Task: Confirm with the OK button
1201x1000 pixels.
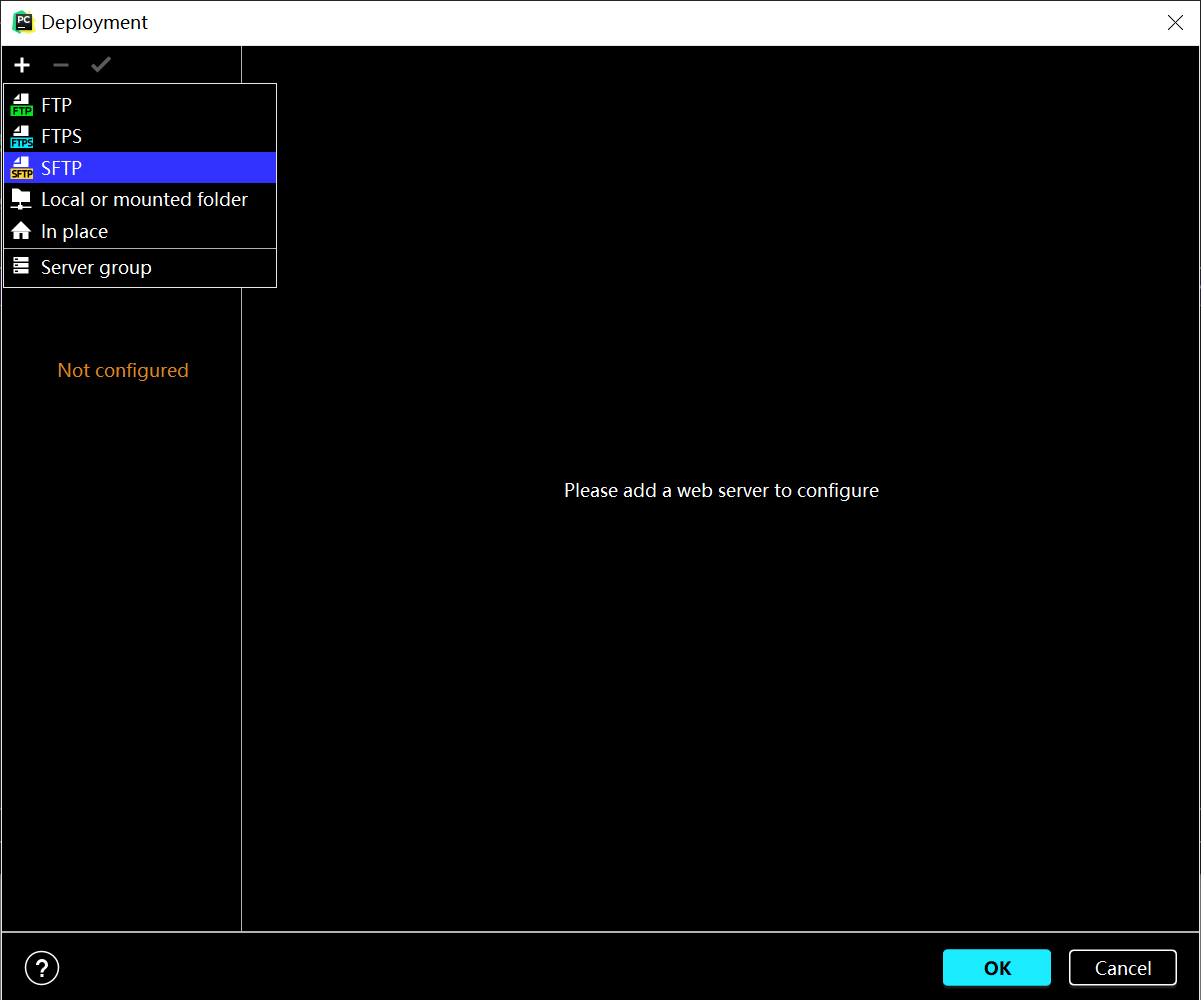Action: coord(997,968)
